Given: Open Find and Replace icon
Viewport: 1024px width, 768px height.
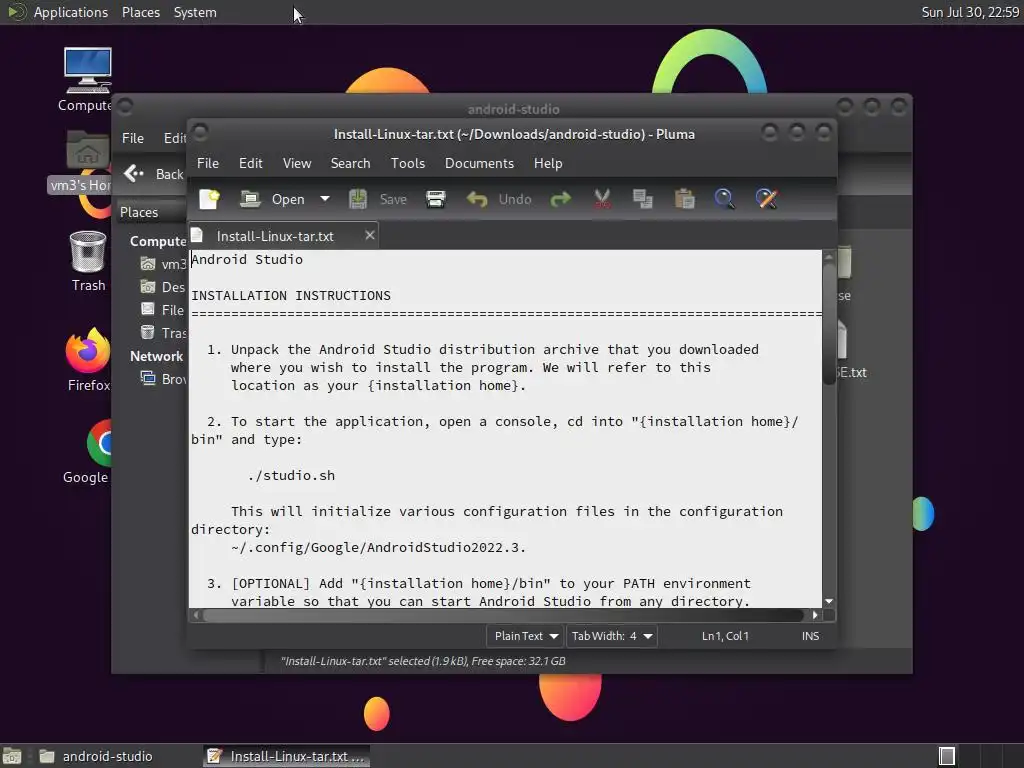Looking at the screenshot, I should (x=767, y=199).
